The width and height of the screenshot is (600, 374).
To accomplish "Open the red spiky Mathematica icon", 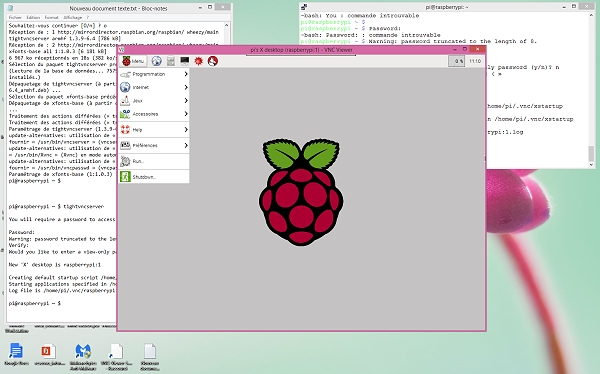I will (x=199, y=61).
